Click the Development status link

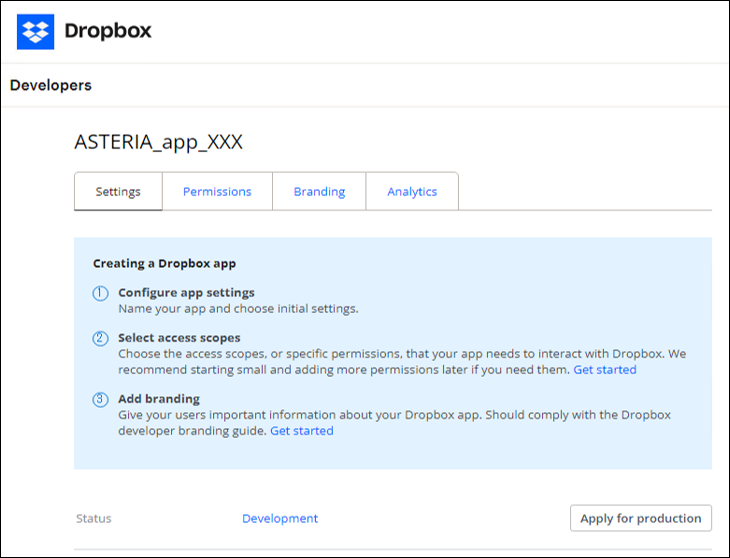[x=280, y=518]
